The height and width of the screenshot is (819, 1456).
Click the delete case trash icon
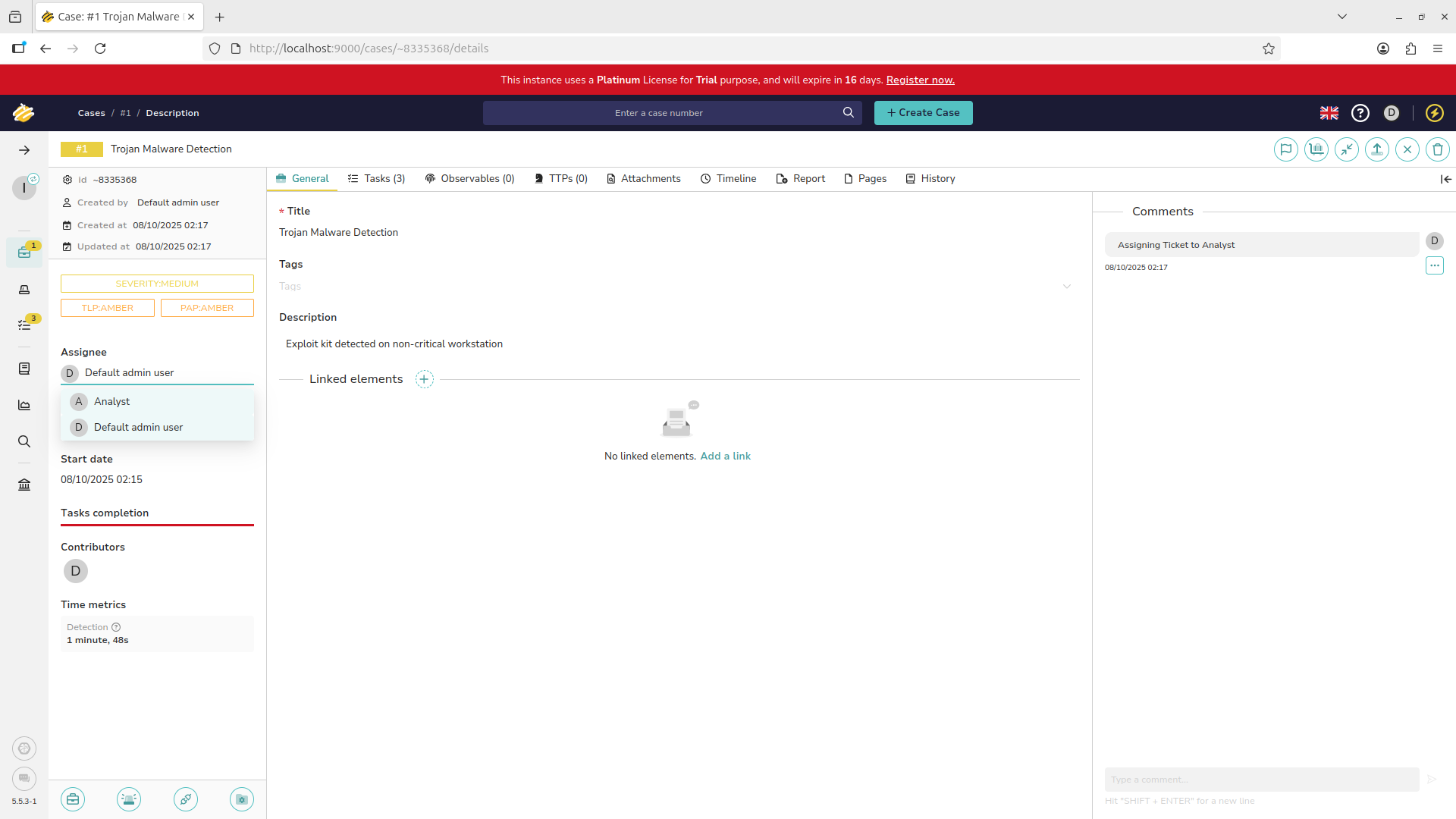point(1437,149)
